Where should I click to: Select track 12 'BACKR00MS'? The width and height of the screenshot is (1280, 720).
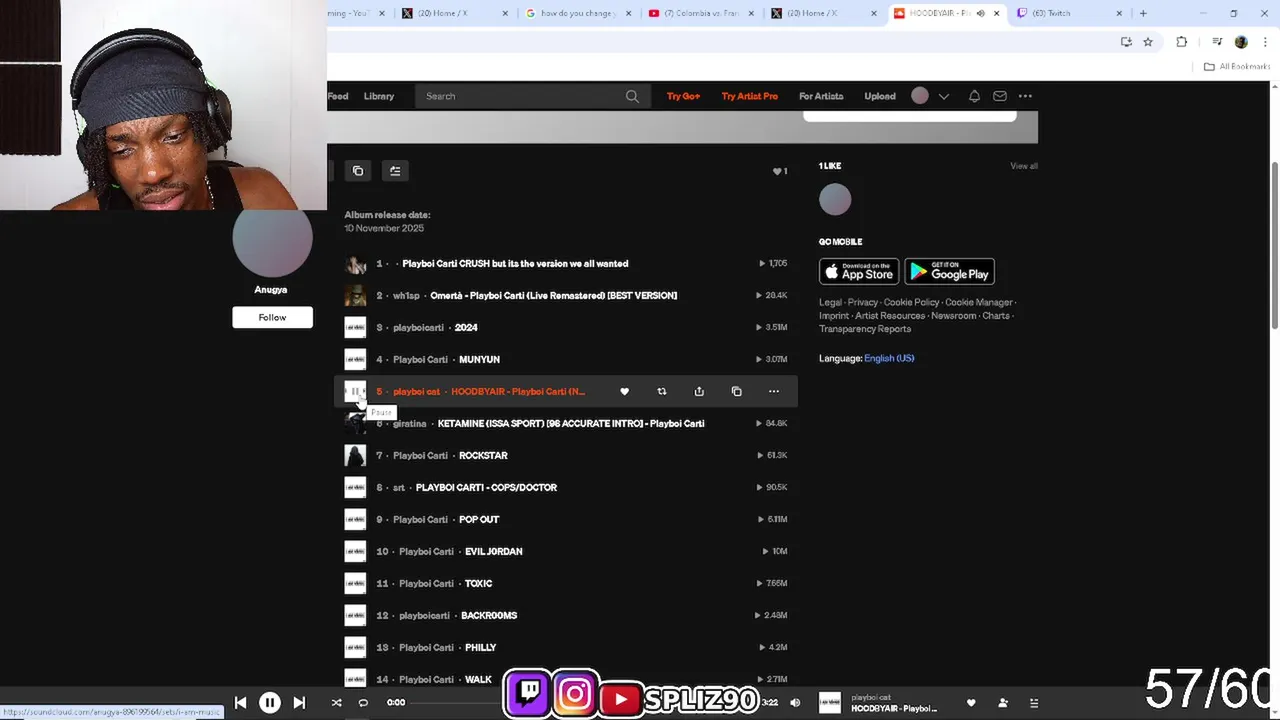488,615
